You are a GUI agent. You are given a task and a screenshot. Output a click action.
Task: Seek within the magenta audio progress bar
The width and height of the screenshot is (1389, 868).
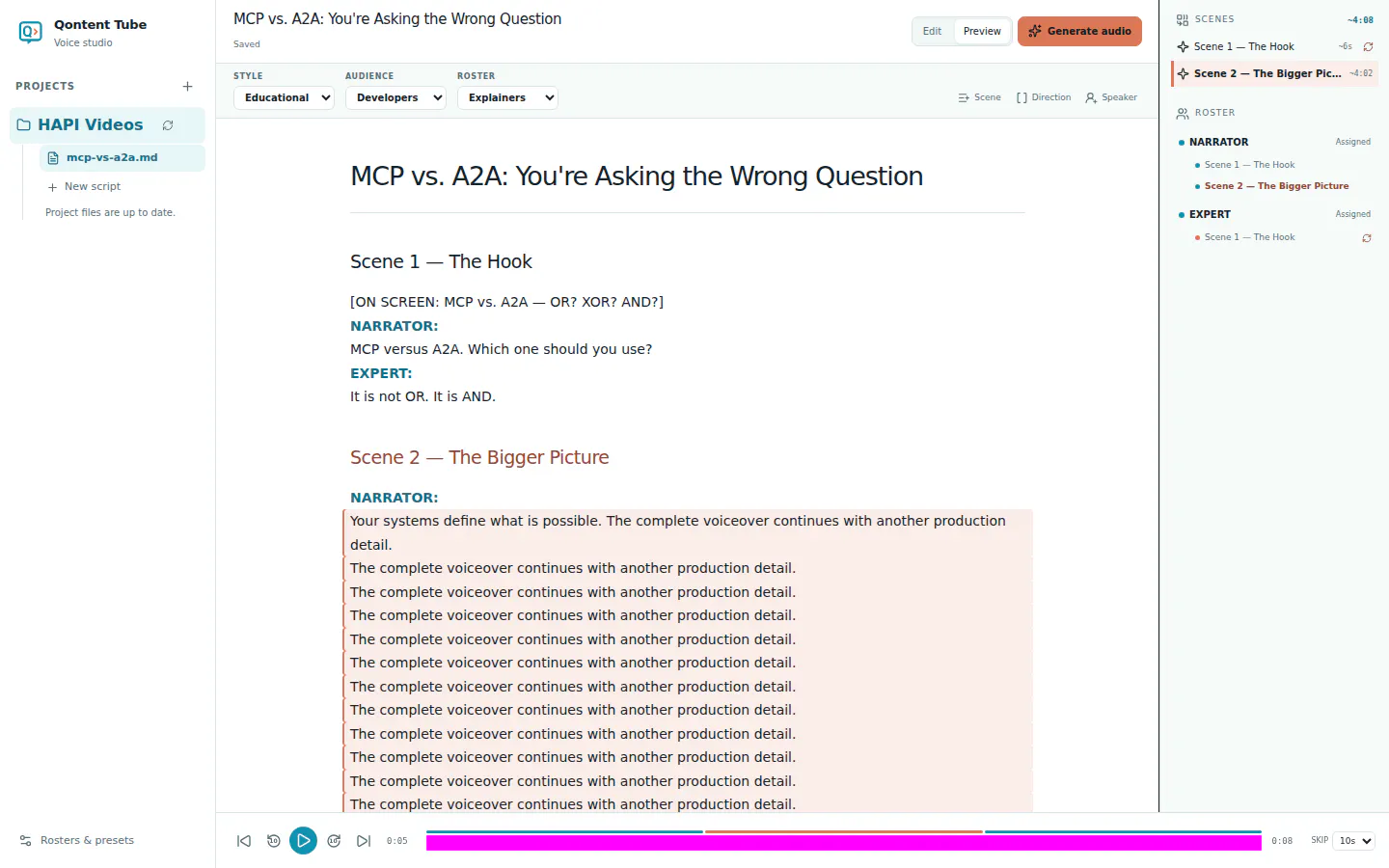pyautogui.click(x=844, y=844)
